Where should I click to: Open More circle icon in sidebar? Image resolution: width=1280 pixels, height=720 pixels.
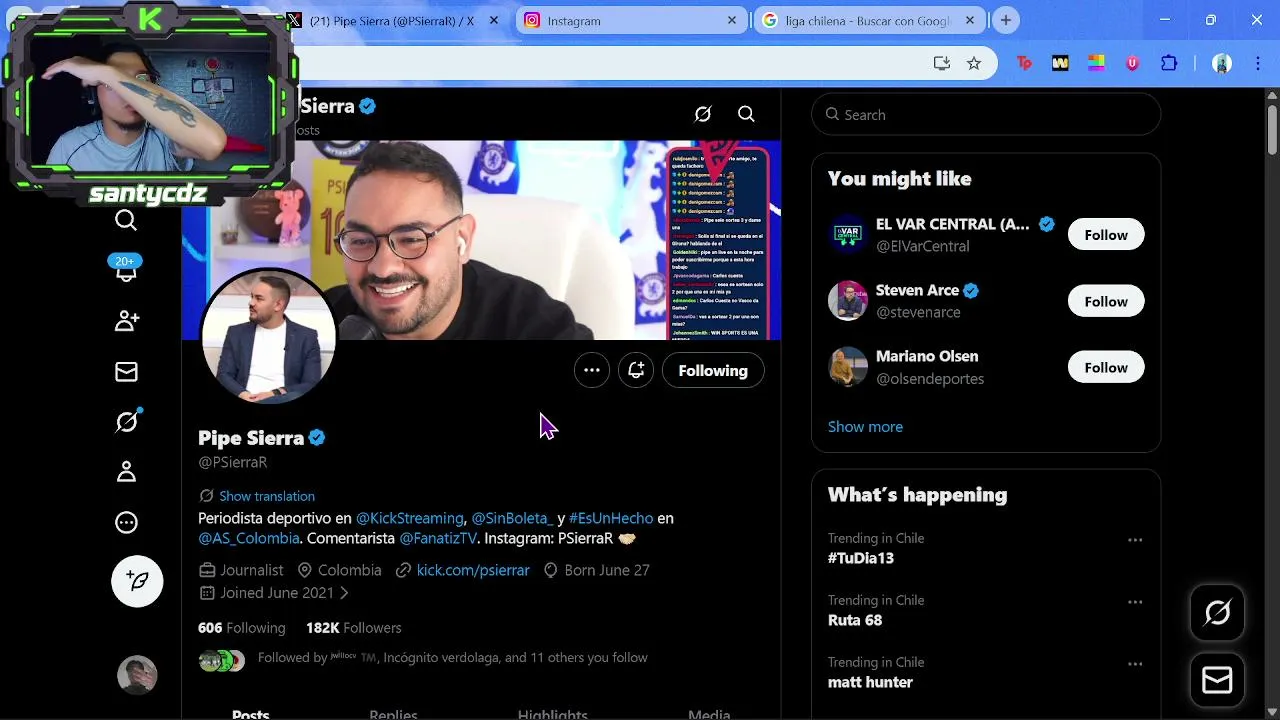coord(126,522)
